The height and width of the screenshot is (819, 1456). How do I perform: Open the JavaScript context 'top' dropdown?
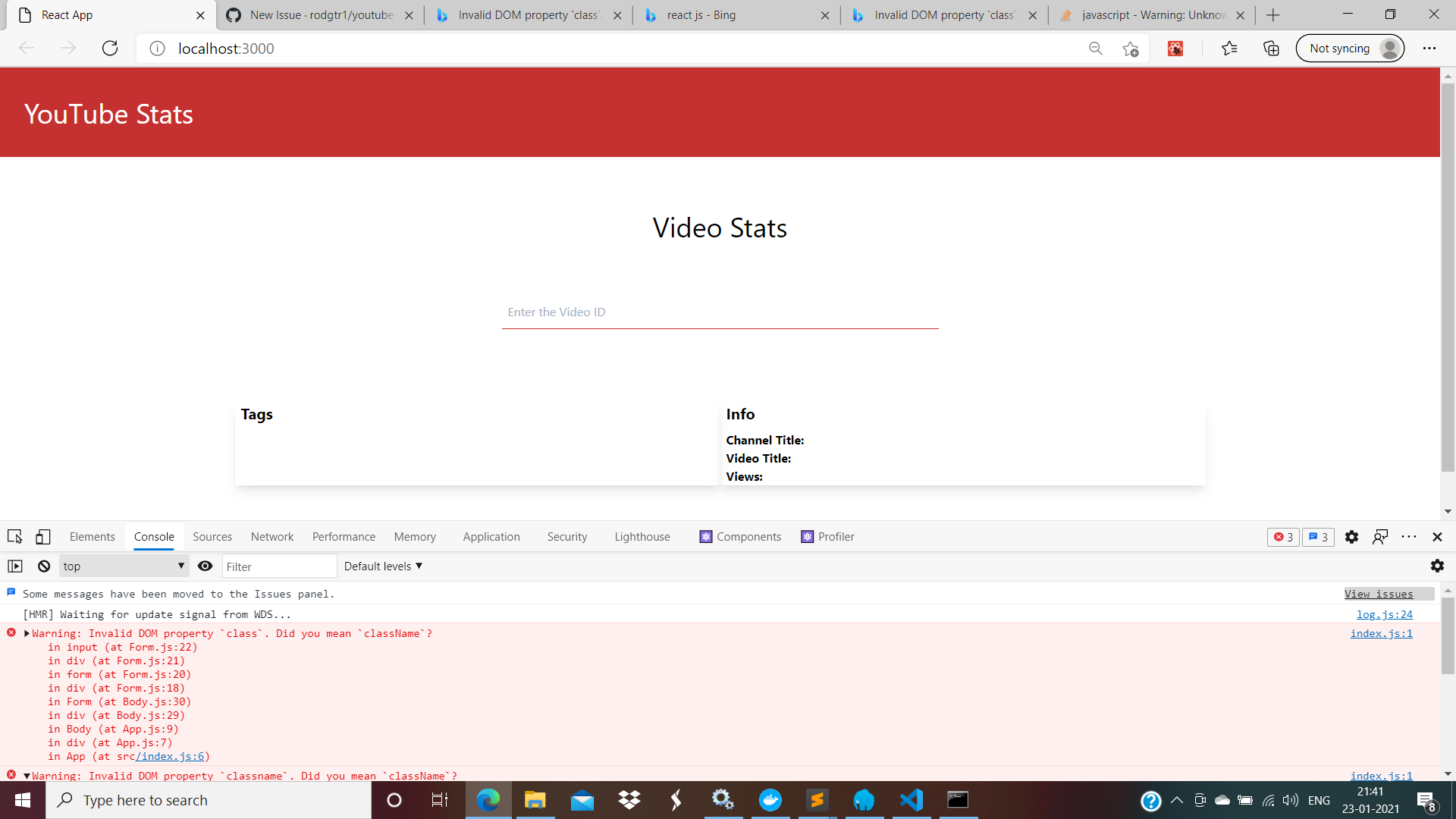click(x=124, y=566)
